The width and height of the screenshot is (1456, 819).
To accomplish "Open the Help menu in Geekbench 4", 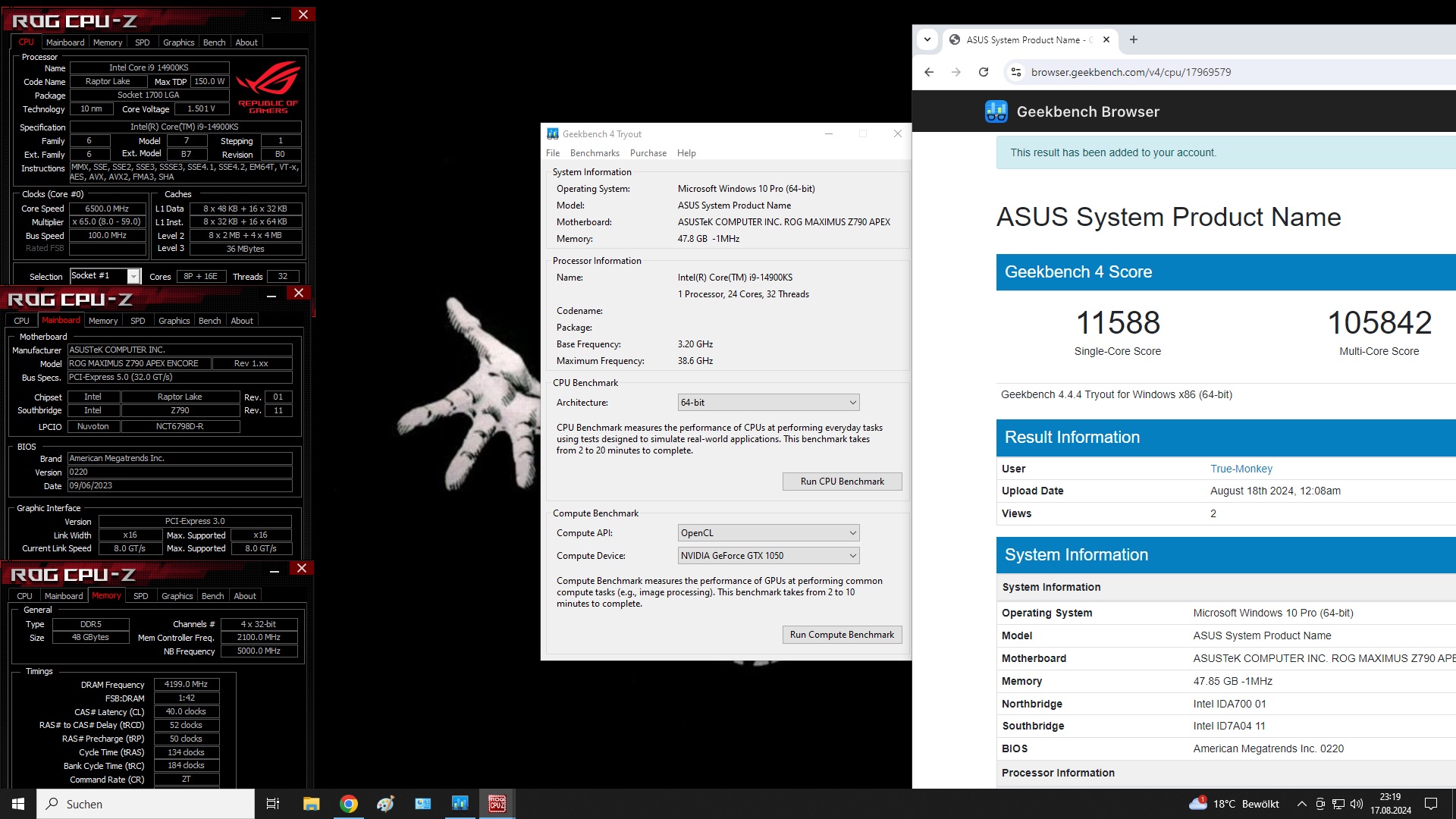I will (686, 153).
